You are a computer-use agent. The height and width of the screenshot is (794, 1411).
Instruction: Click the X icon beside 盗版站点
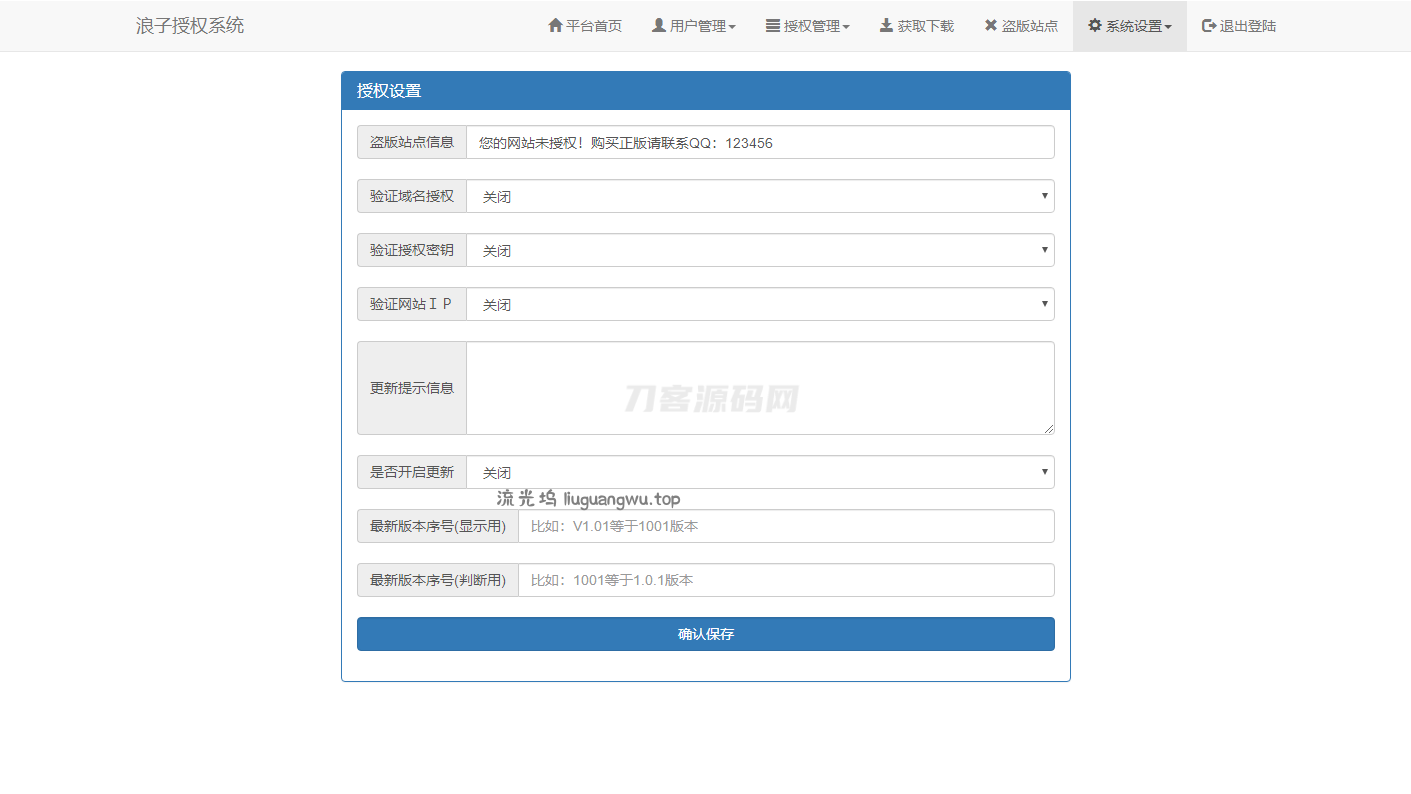(991, 26)
